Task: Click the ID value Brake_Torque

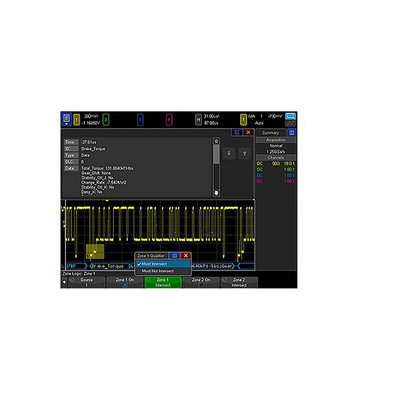Action: point(93,149)
